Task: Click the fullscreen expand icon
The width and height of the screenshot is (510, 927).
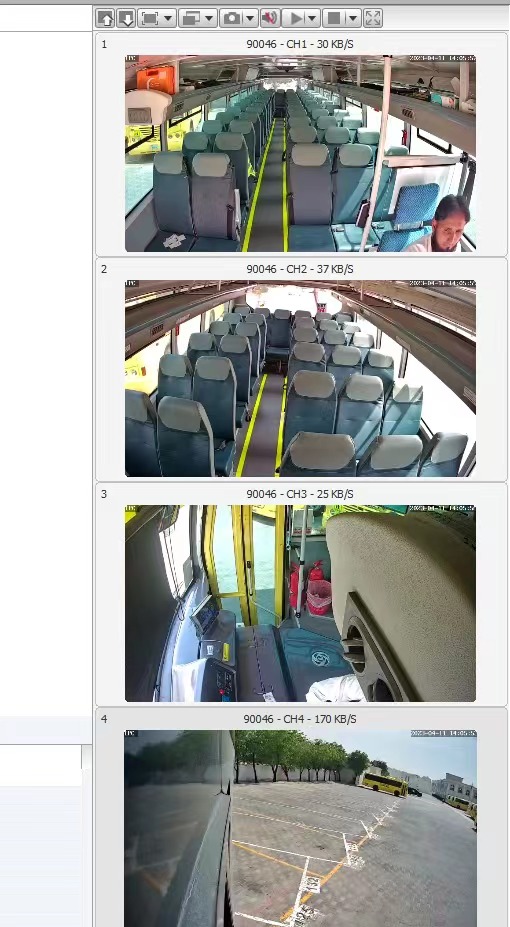Action: pyautogui.click(x=373, y=18)
